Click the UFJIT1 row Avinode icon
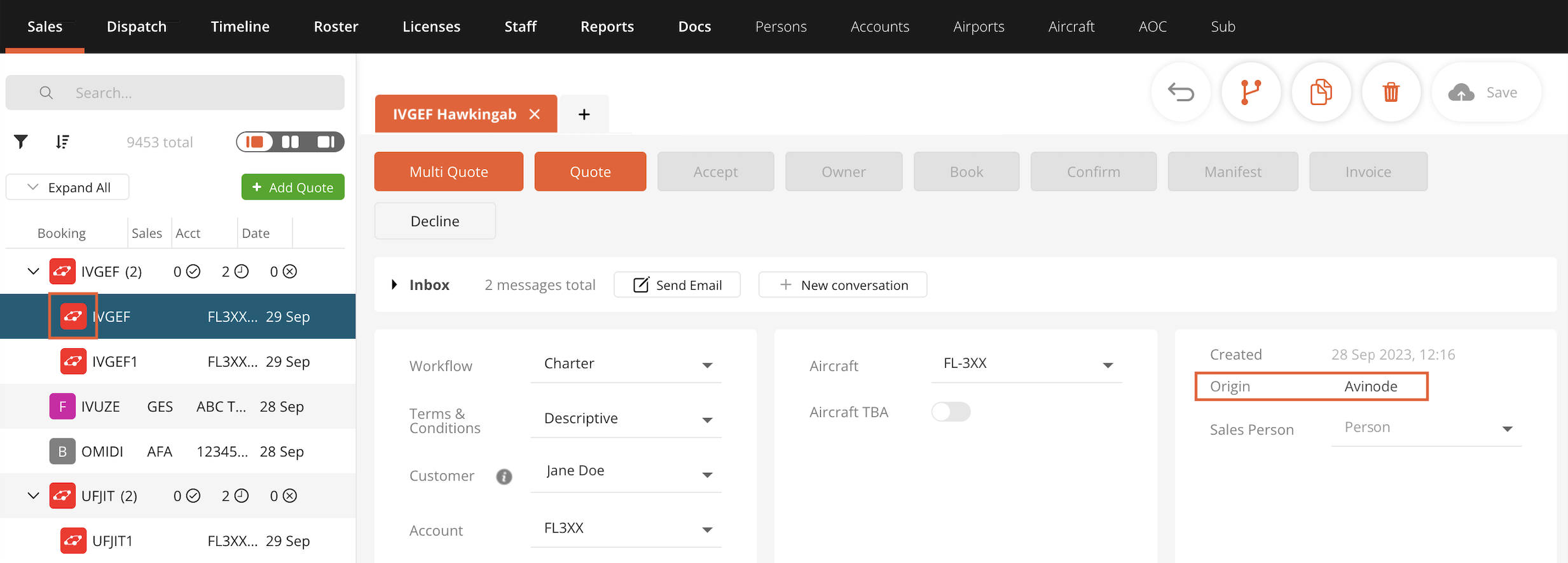Viewport: 1568px width, 563px height. pyautogui.click(x=73, y=541)
